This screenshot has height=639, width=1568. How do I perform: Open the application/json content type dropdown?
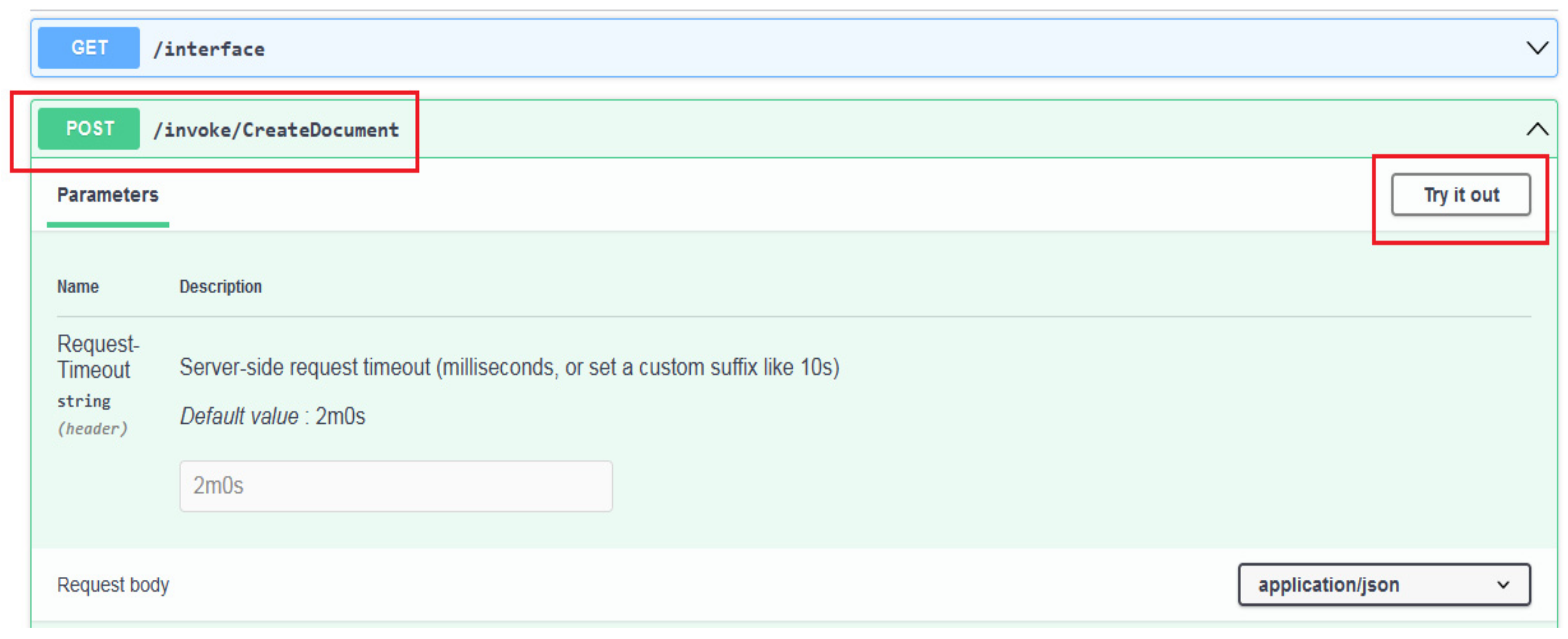(1384, 584)
